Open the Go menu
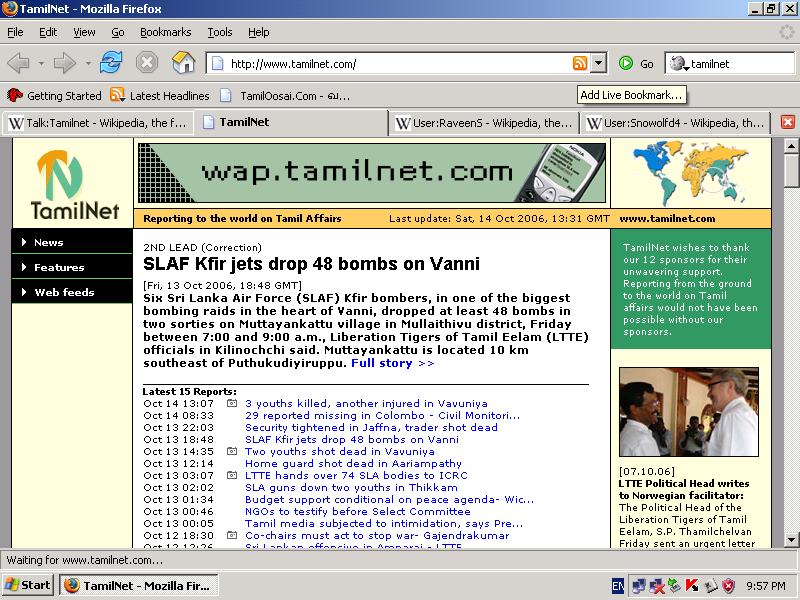 (118, 32)
